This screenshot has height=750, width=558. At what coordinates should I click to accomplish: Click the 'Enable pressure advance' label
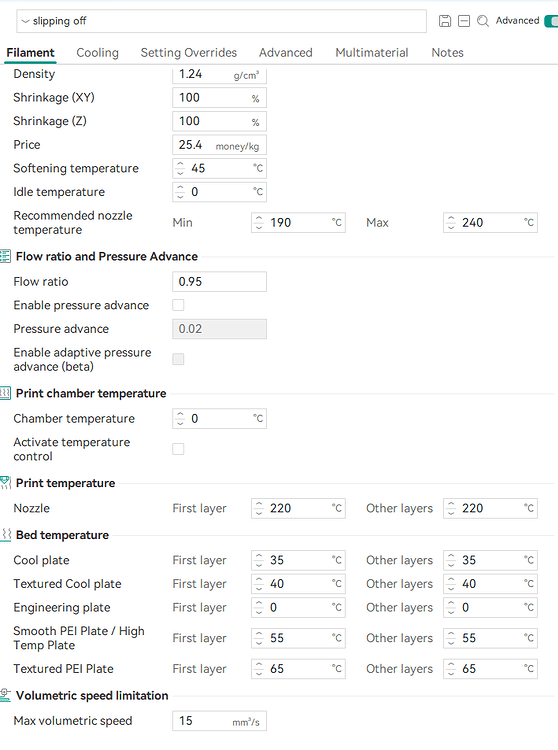[81, 305]
